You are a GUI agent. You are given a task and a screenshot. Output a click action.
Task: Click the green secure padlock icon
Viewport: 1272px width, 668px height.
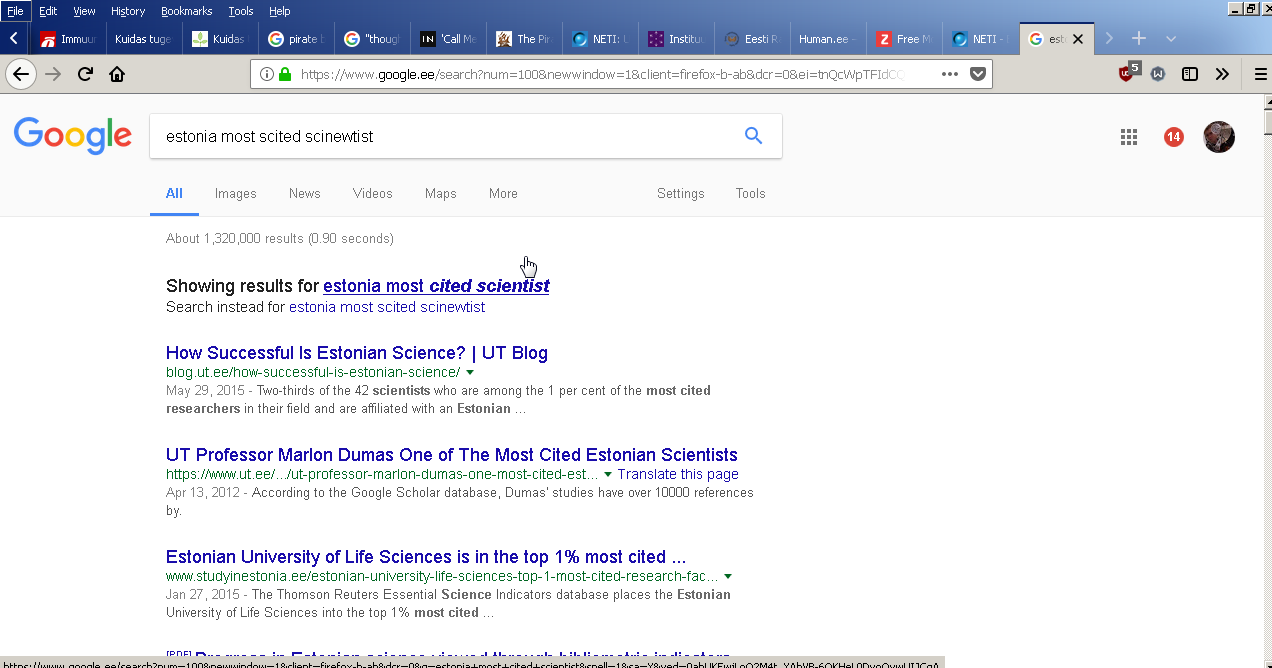(285, 74)
